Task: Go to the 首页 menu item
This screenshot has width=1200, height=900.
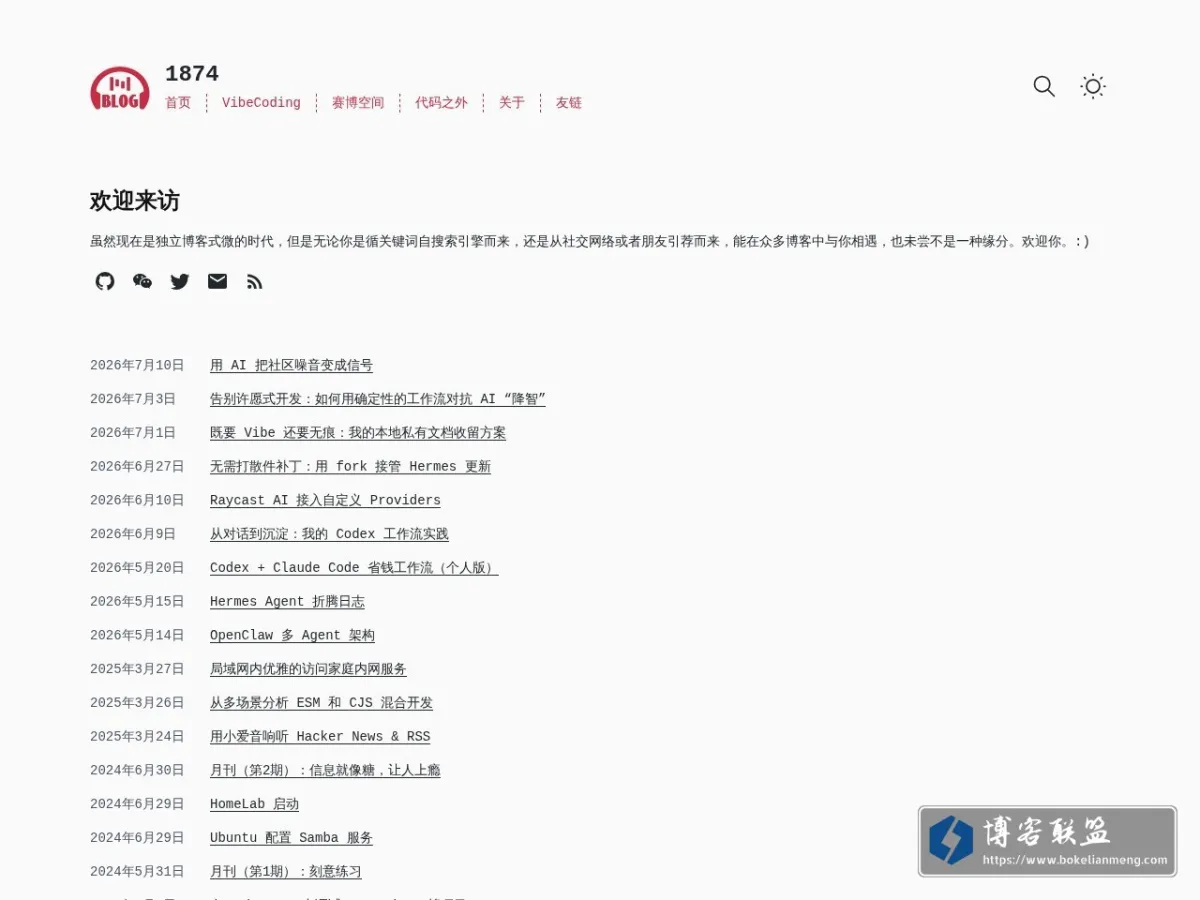Action: tap(178, 102)
